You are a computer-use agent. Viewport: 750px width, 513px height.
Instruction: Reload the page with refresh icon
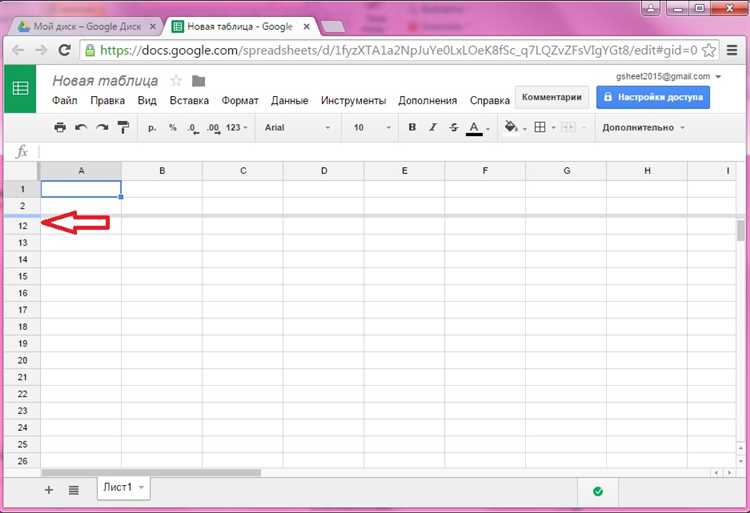[65, 50]
